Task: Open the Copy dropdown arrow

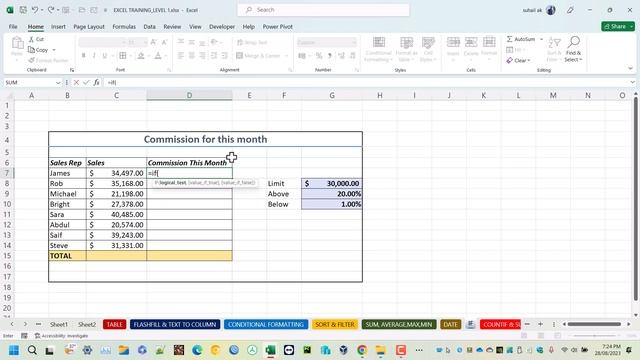Action: 54,50
